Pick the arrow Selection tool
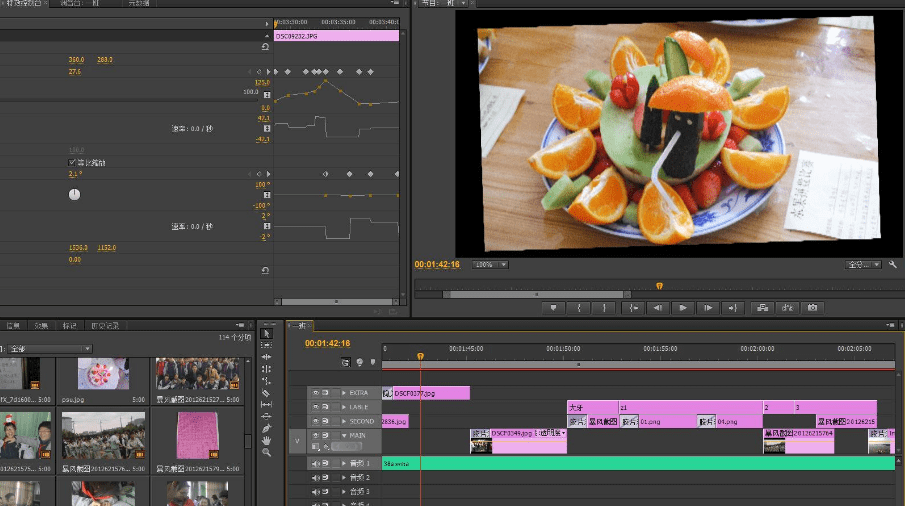The height and width of the screenshot is (506, 905). click(x=267, y=333)
